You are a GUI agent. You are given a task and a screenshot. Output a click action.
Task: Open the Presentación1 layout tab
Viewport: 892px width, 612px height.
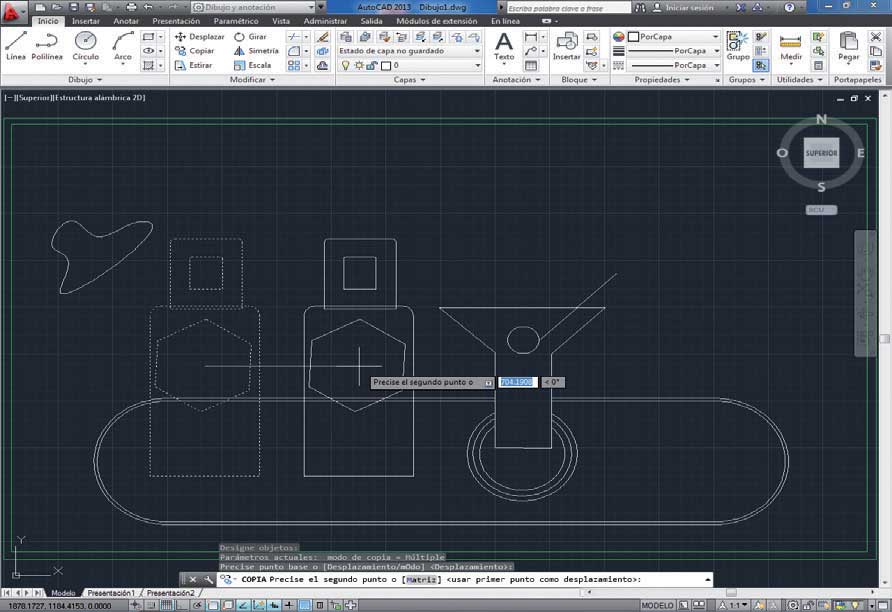click(x=111, y=593)
